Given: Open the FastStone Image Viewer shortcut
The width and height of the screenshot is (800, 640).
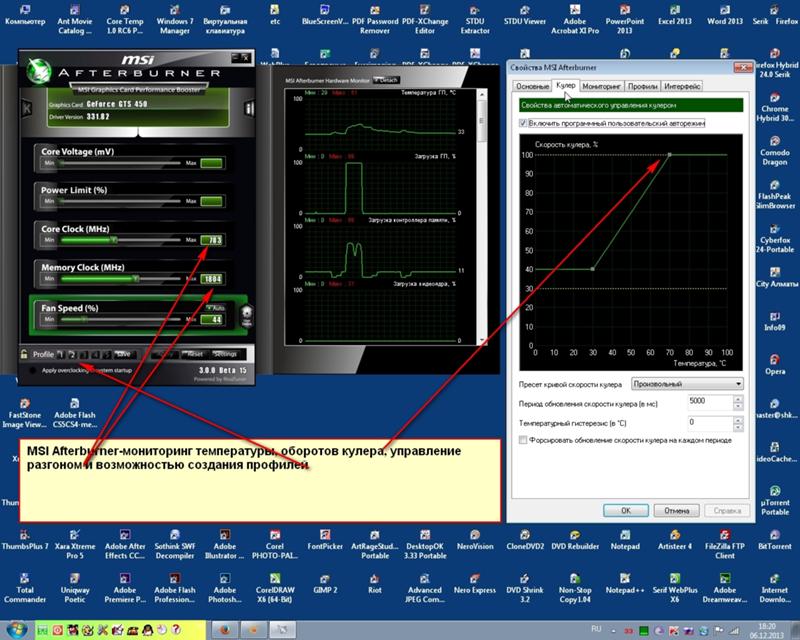Looking at the screenshot, I should tap(24, 413).
